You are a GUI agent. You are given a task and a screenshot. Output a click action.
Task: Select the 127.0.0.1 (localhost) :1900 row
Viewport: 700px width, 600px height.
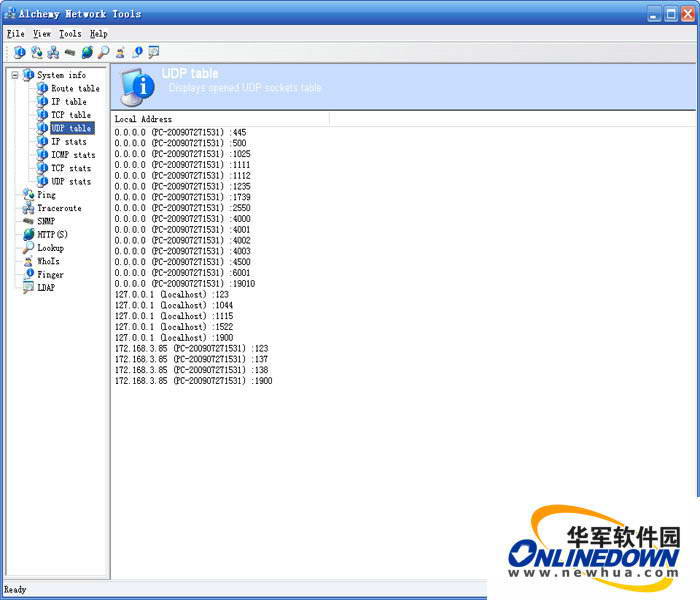coord(174,338)
